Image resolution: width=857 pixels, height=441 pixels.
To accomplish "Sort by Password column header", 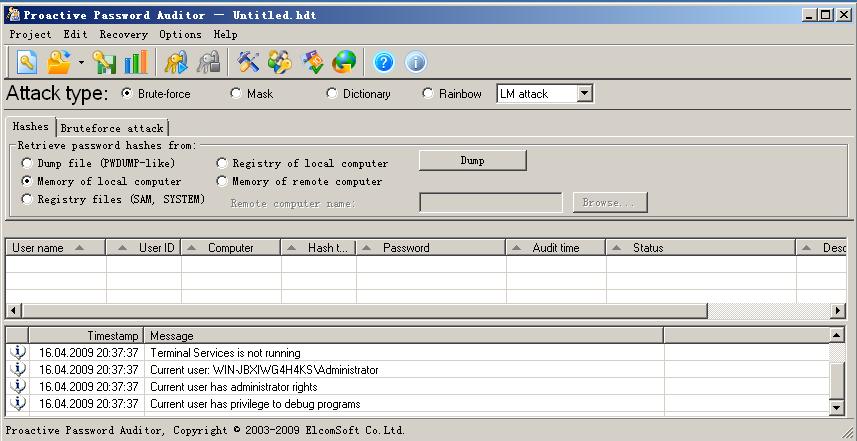I will [431, 248].
